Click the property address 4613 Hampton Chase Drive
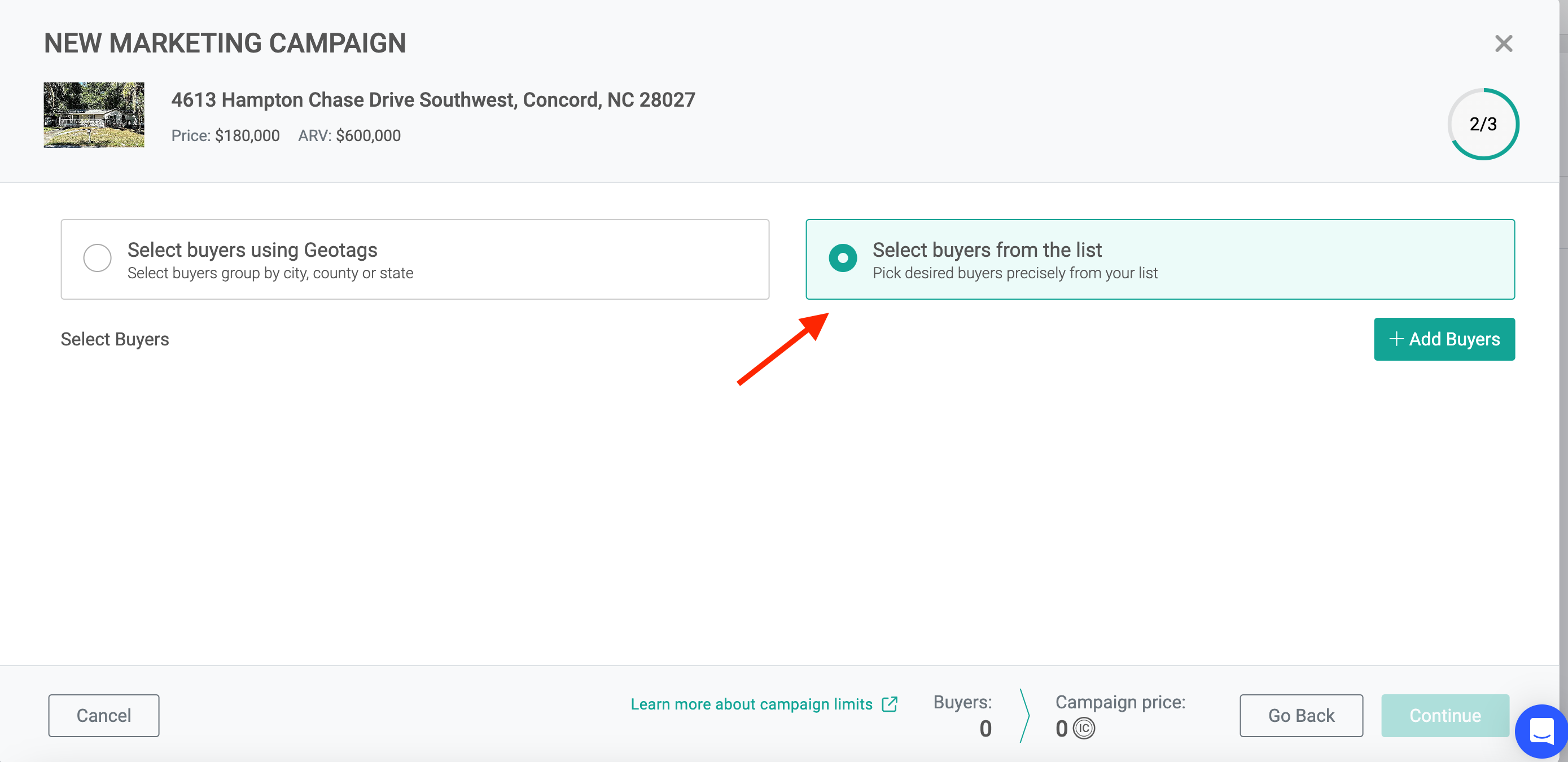Viewport: 1568px width, 762px height. pyautogui.click(x=433, y=100)
